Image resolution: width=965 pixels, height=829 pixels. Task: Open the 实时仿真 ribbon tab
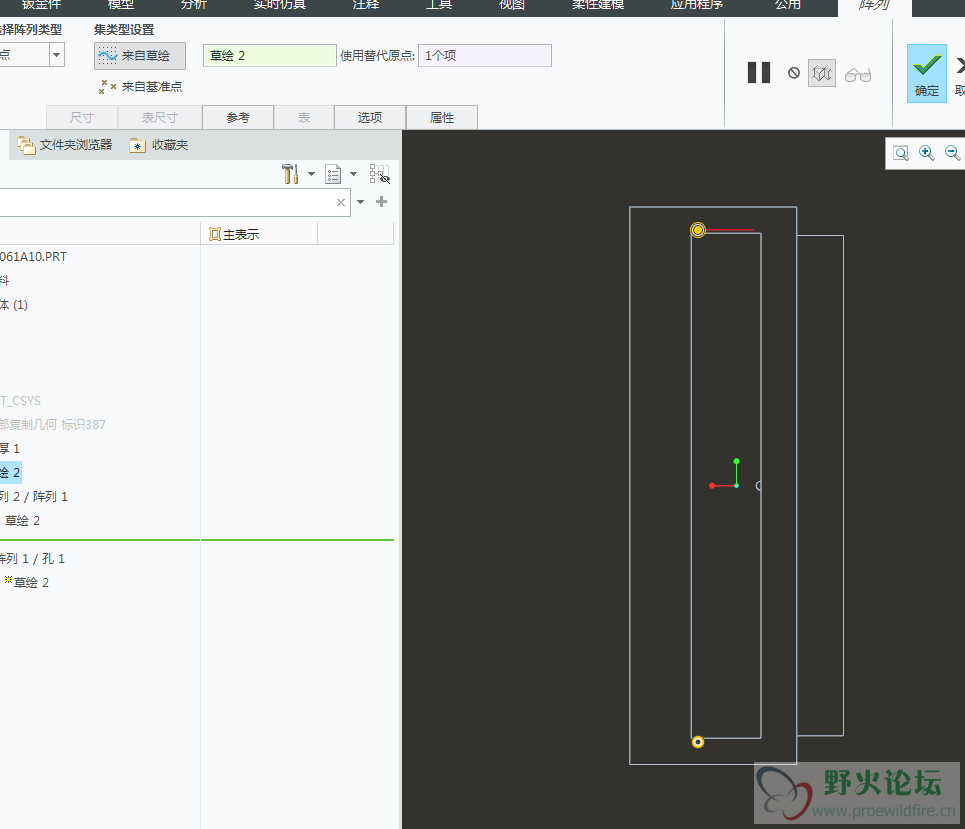[x=280, y=5]
